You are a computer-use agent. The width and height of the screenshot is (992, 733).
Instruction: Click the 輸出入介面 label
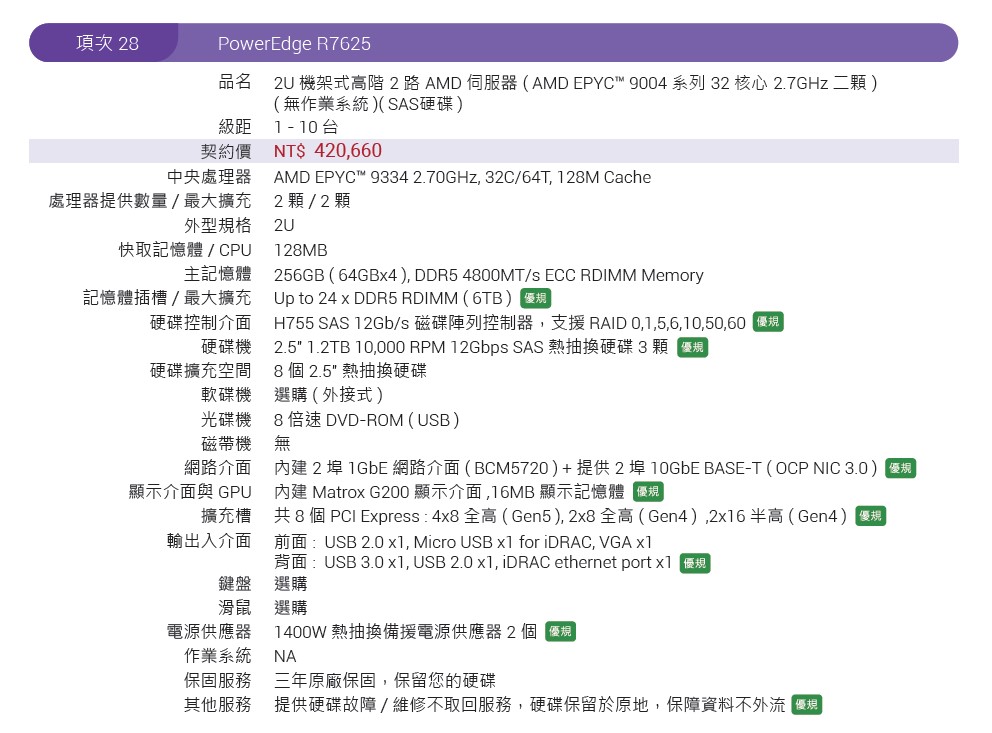click(x=209, y=541)
